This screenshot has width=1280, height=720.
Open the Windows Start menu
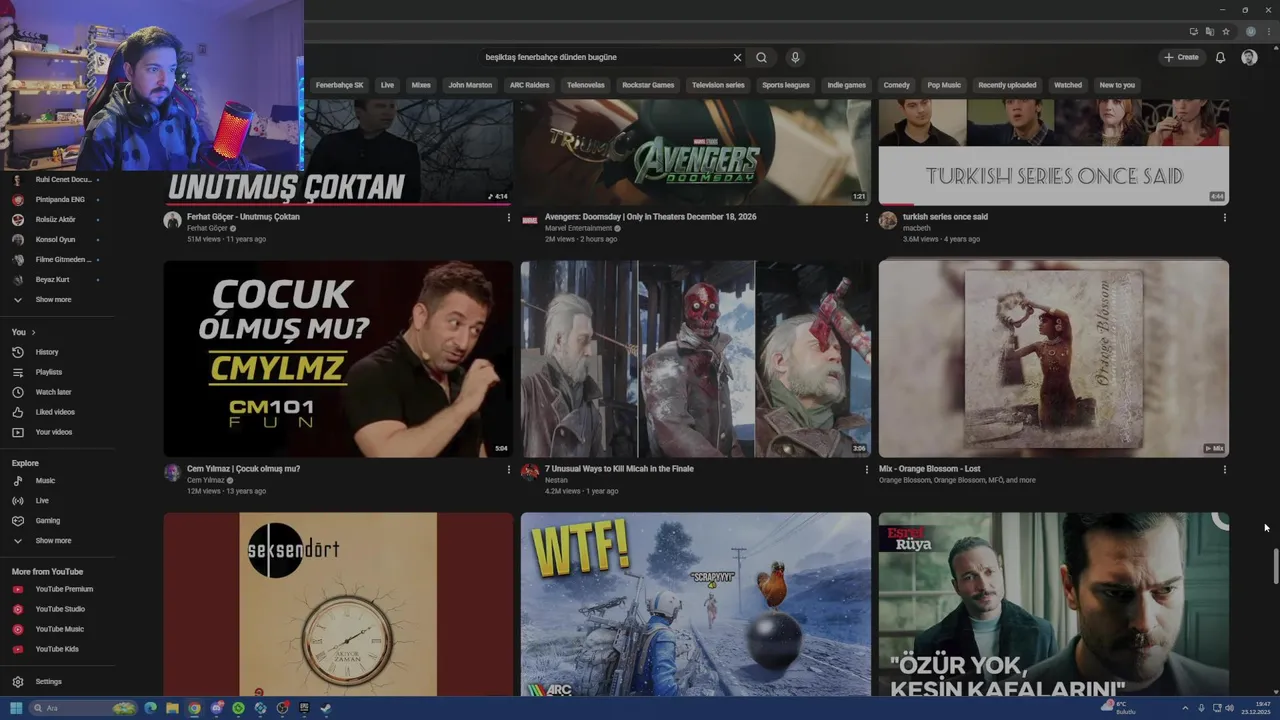click(x=16, y=708)
